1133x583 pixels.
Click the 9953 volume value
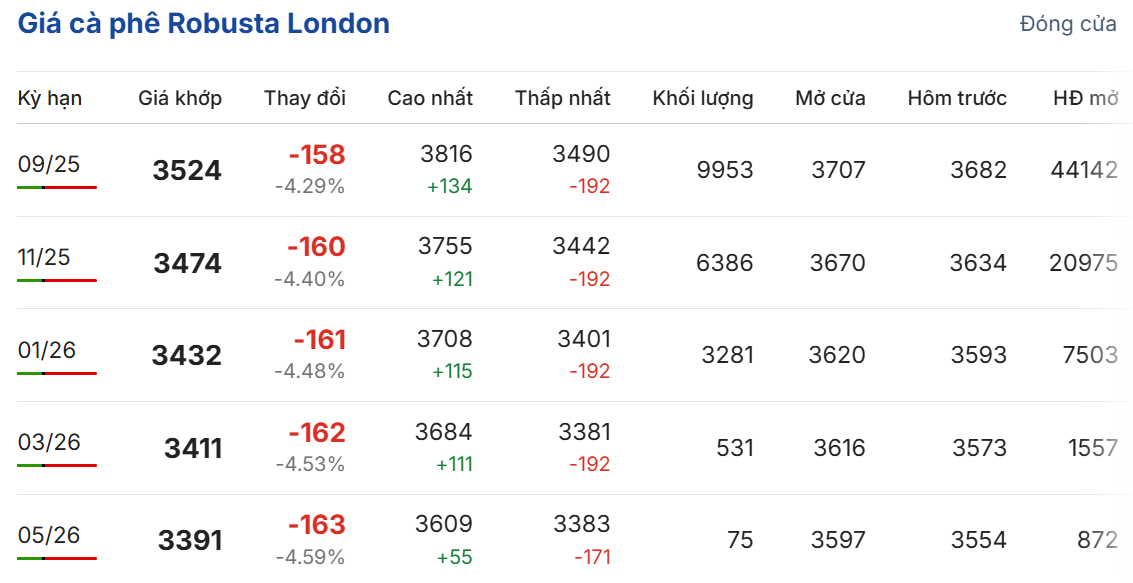[x=725, y=170]
